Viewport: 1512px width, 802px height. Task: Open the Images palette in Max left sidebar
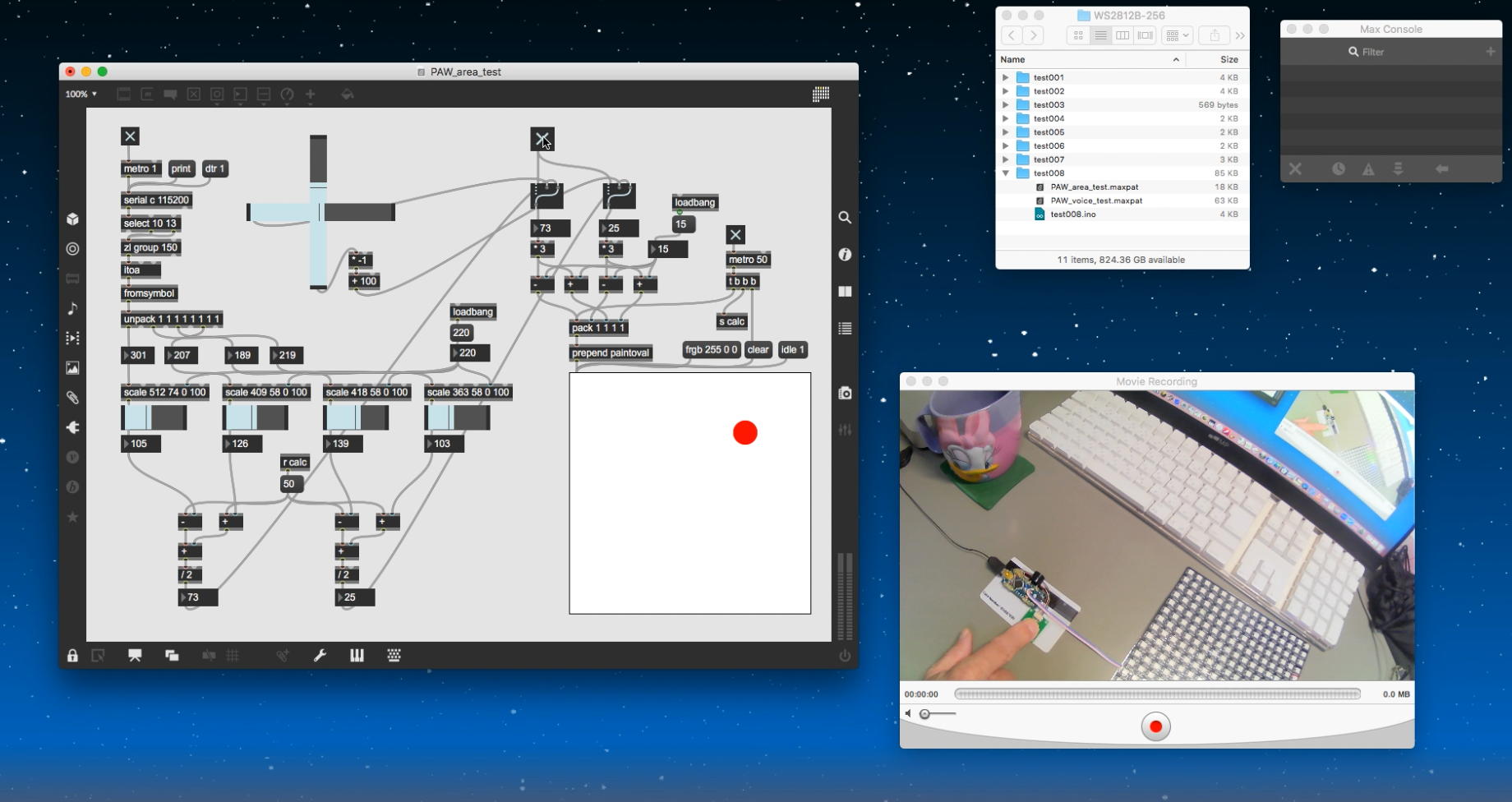72,368
